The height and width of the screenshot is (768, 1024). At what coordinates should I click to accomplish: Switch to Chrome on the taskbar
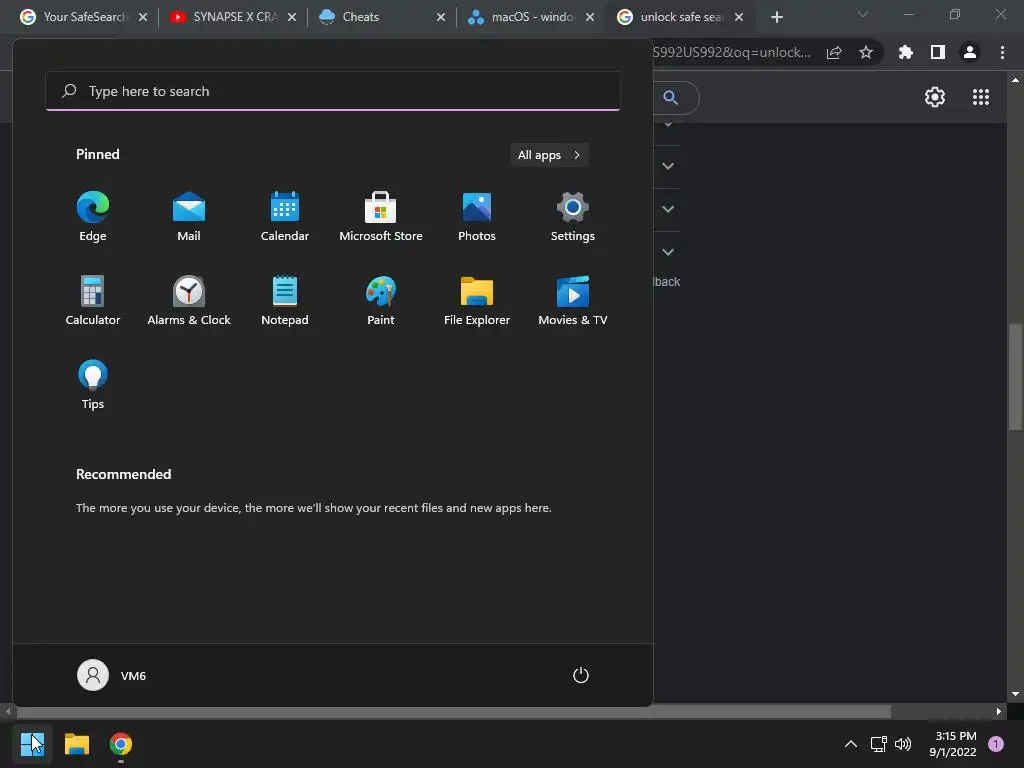[121, 744]
